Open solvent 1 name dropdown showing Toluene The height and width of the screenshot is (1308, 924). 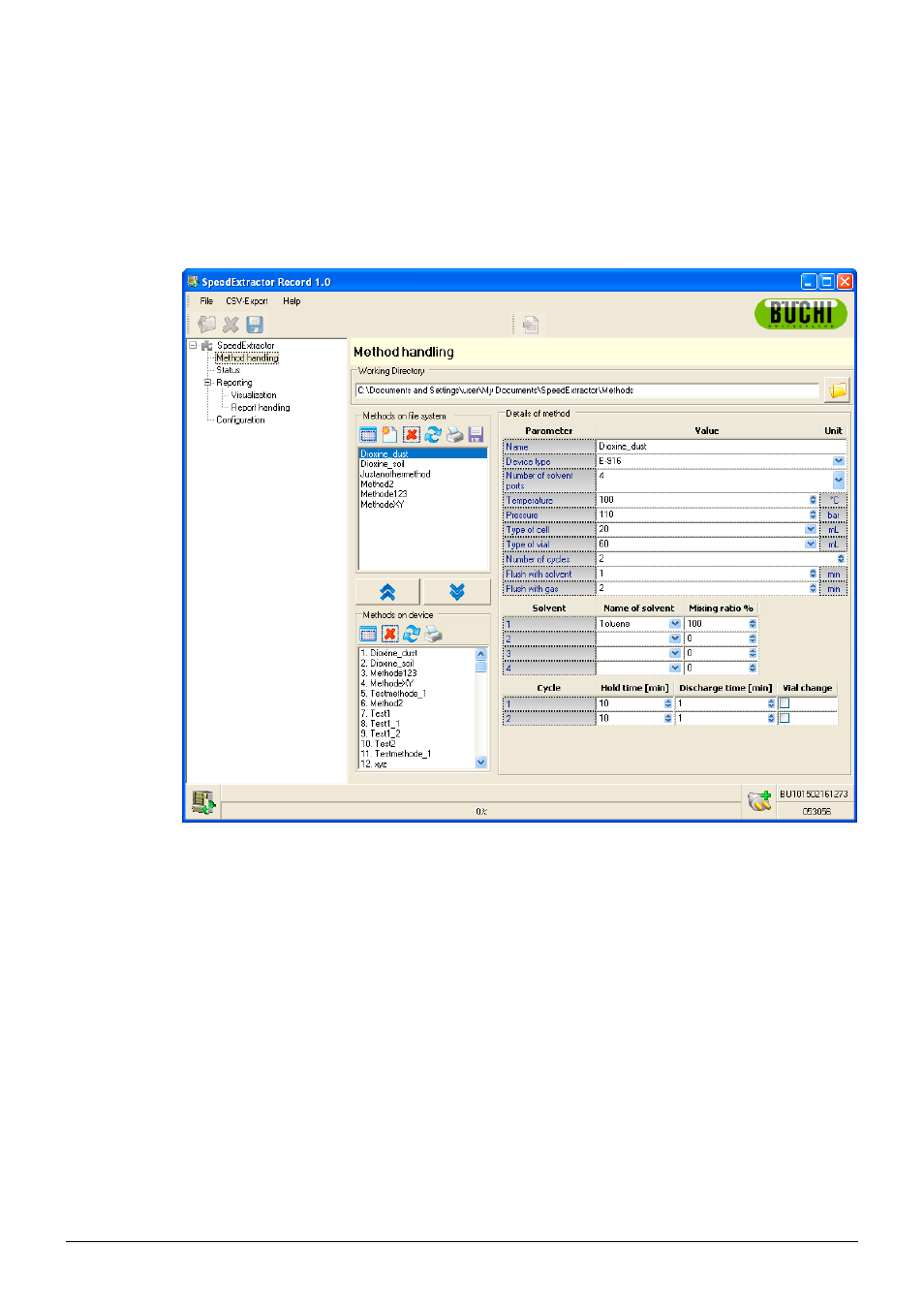675,624
